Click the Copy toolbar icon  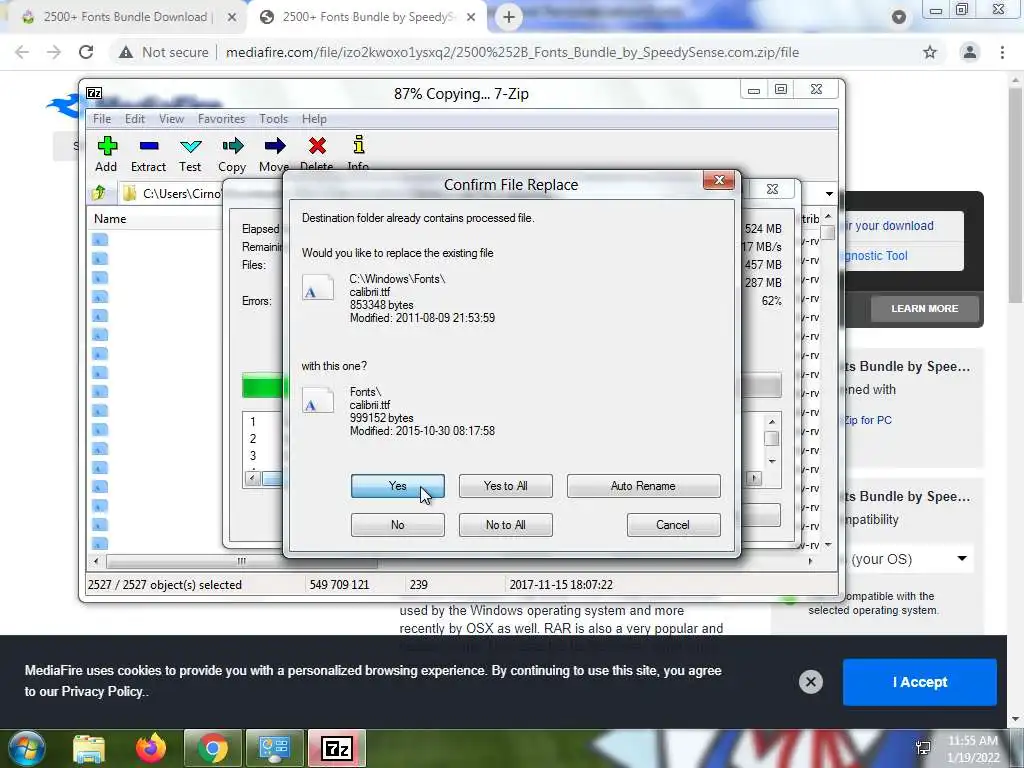[232, 146]
